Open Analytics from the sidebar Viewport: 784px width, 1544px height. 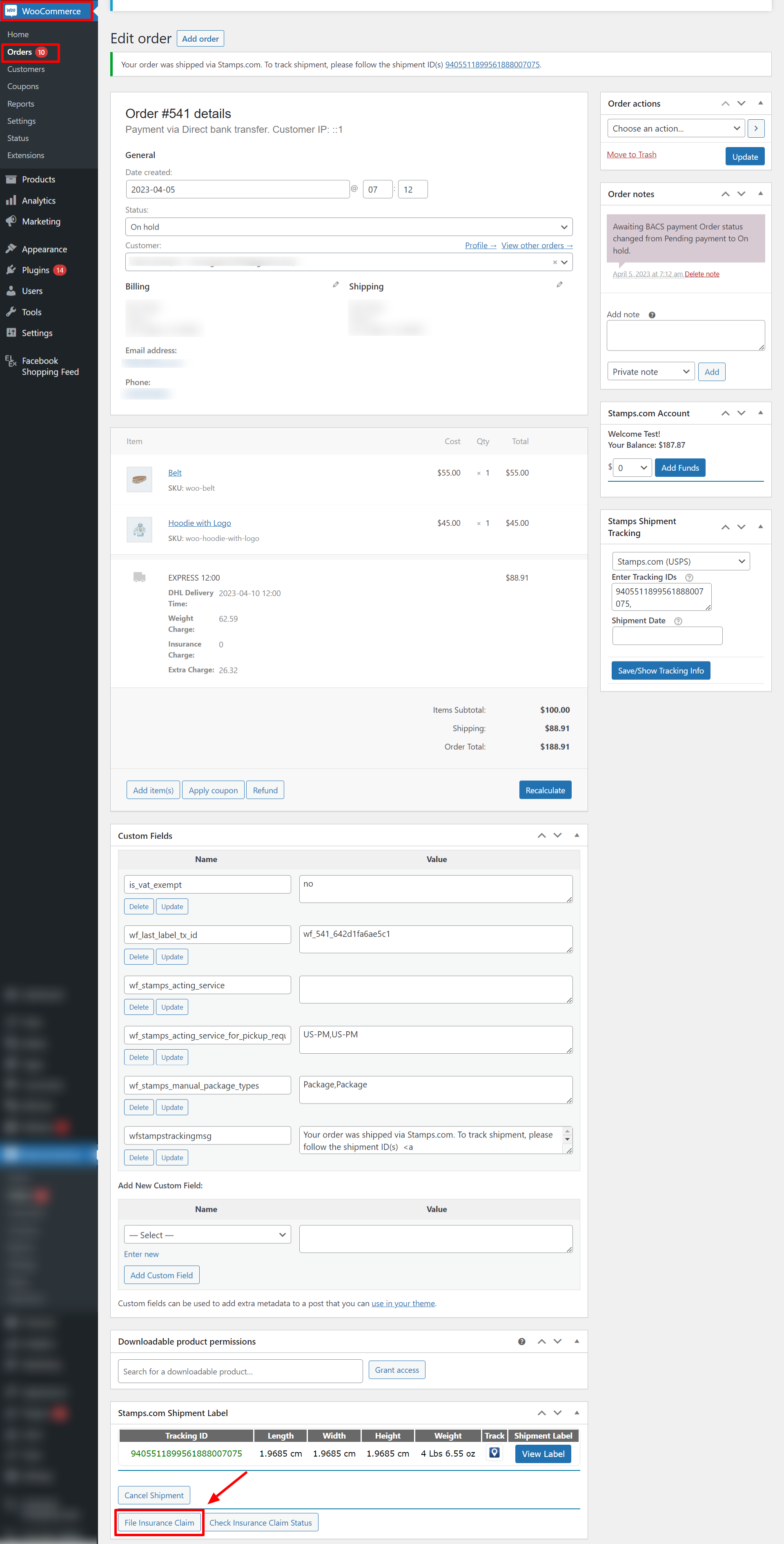(38, 200)
